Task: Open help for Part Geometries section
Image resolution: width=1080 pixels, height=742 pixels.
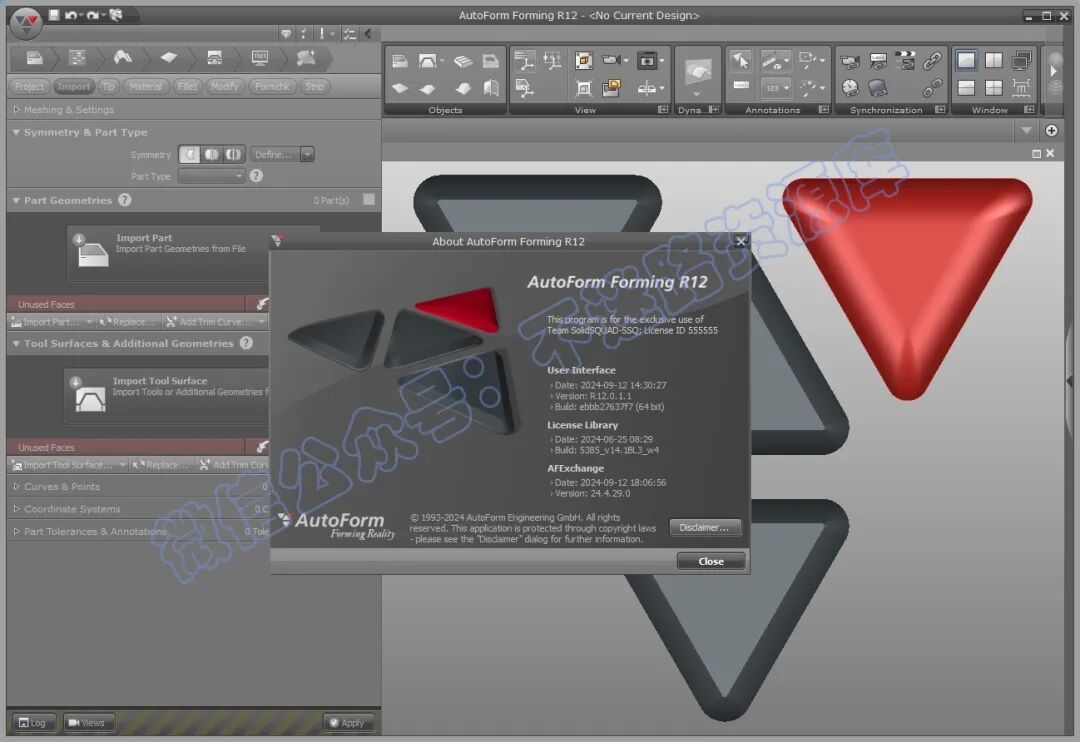Action: pos(125,200)
